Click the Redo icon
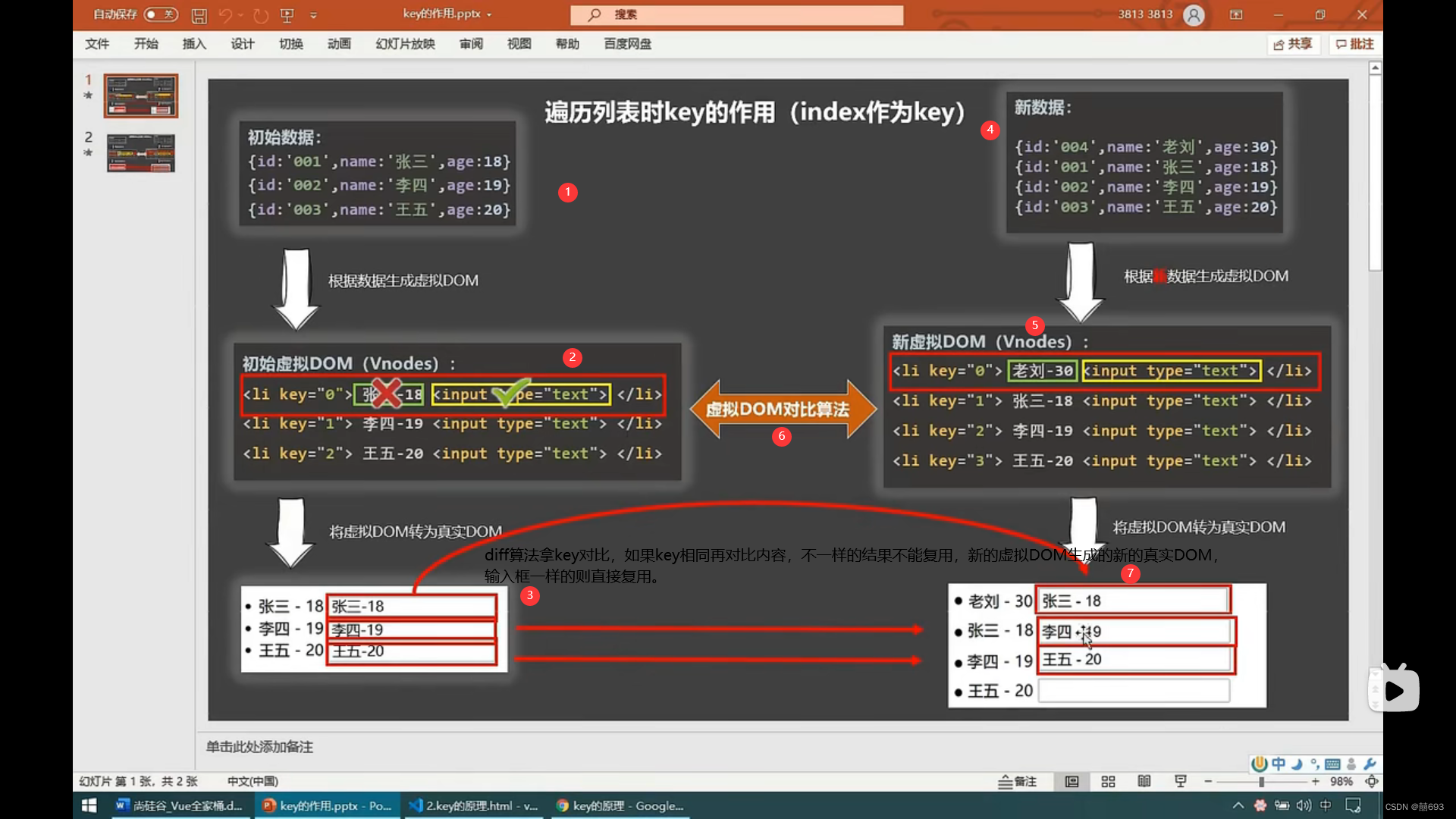Viewport: 1456px width, 819px height. click(x=261, y=15)
